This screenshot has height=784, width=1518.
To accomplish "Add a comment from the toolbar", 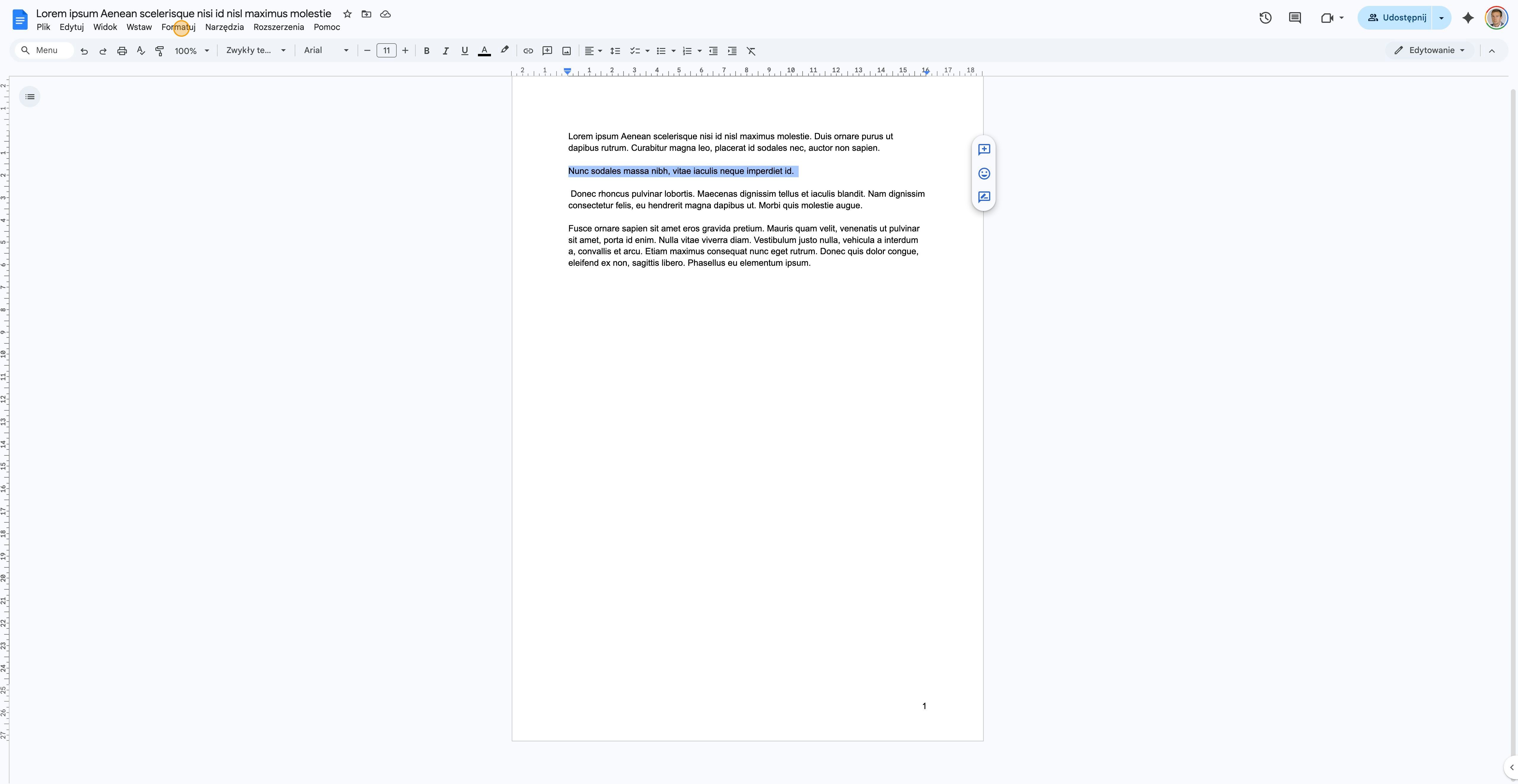I will point(547,51).
